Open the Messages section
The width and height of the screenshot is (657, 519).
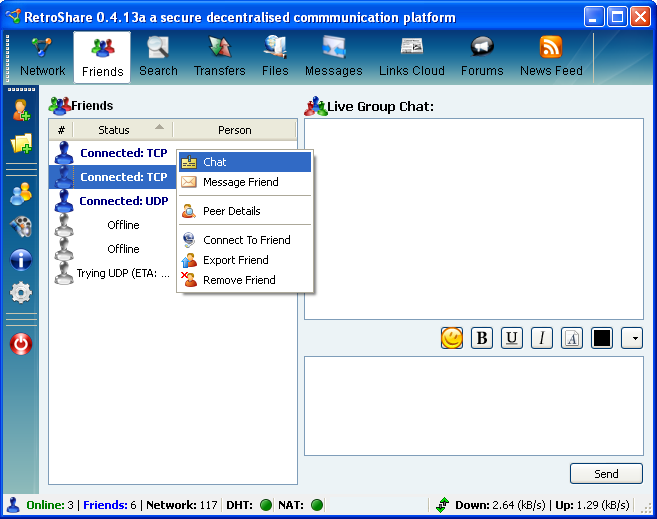[334, 57]
